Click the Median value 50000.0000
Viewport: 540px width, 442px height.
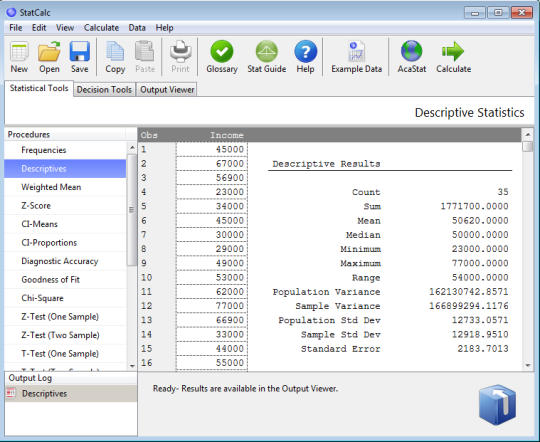480,235
